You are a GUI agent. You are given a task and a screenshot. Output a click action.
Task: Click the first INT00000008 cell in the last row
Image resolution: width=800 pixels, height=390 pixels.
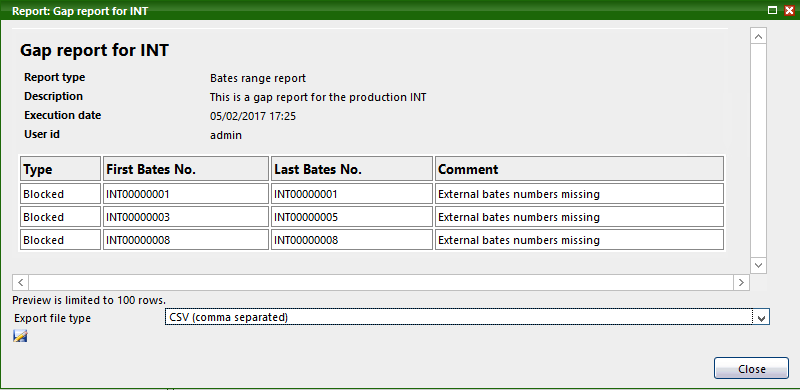tap(186, 240)
